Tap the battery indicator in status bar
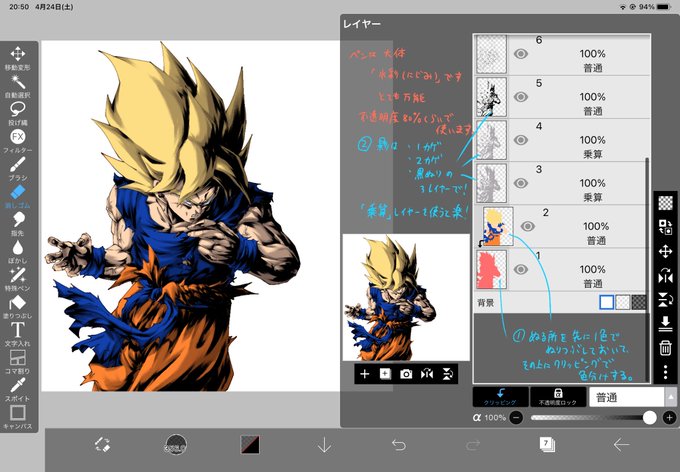Image resolution: width=680 pixels, height=472 pixels. coord(664,7)
